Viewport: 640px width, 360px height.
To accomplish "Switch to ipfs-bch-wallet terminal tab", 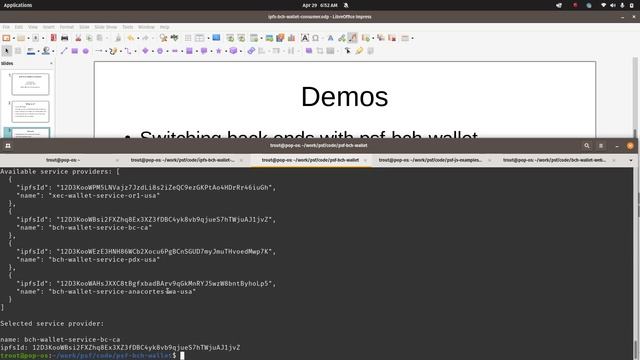I will 182,160.
